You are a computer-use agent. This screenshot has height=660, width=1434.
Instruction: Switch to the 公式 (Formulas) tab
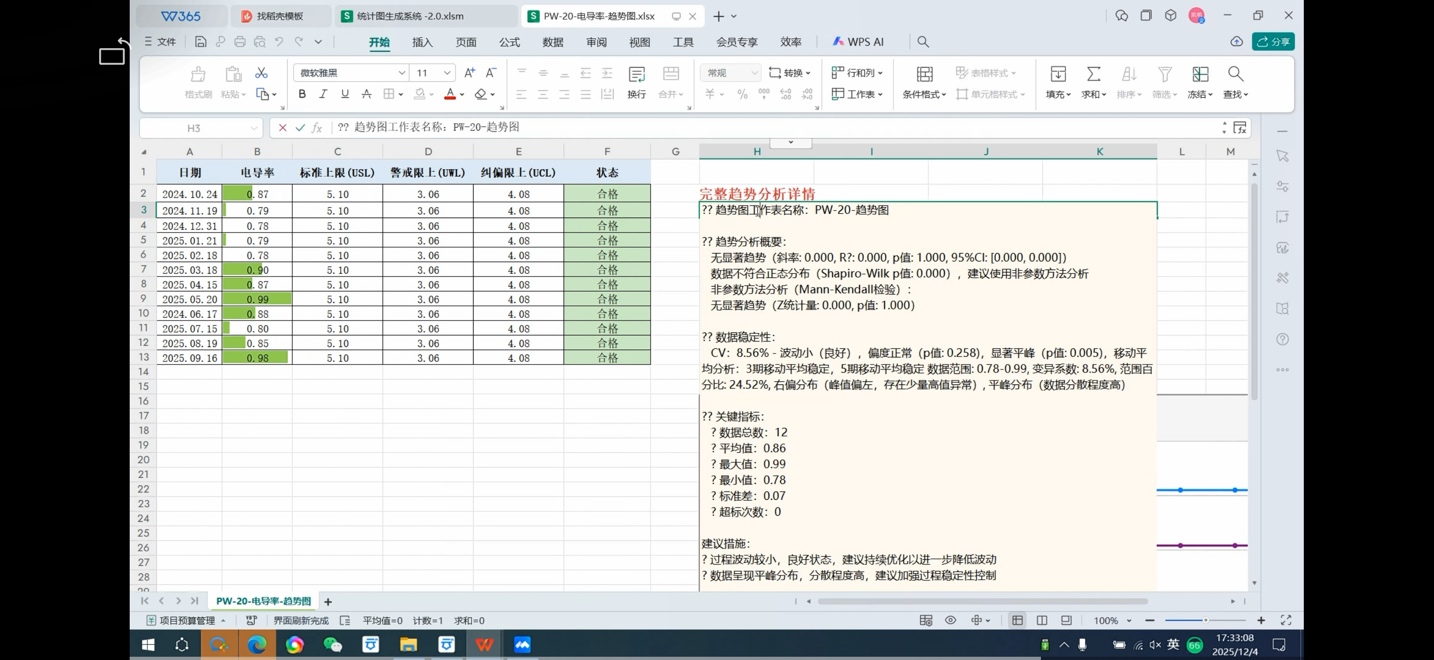point(509,42)
